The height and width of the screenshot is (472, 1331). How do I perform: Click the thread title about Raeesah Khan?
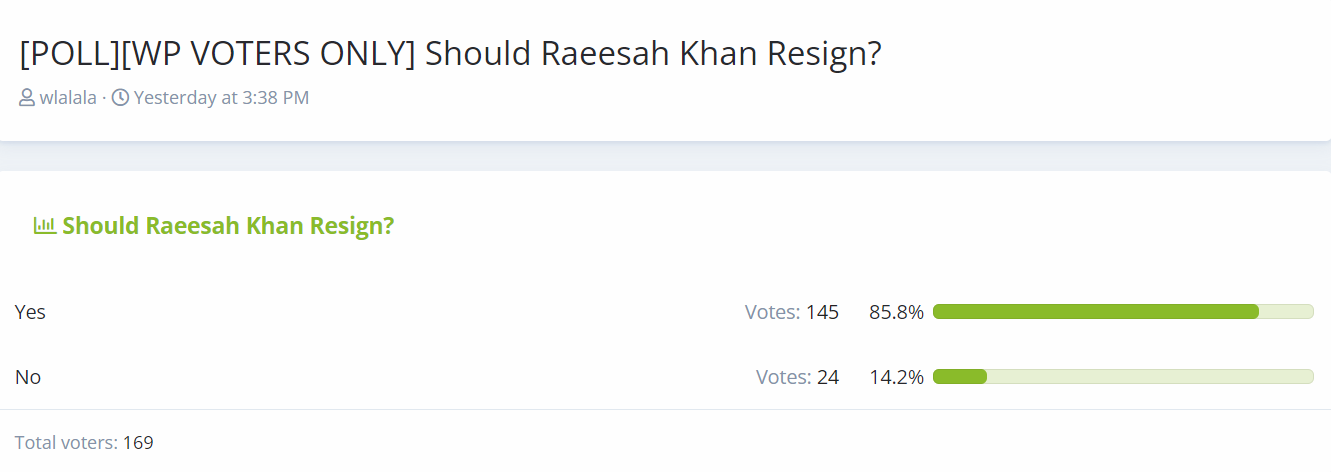[x=450, y=54]
